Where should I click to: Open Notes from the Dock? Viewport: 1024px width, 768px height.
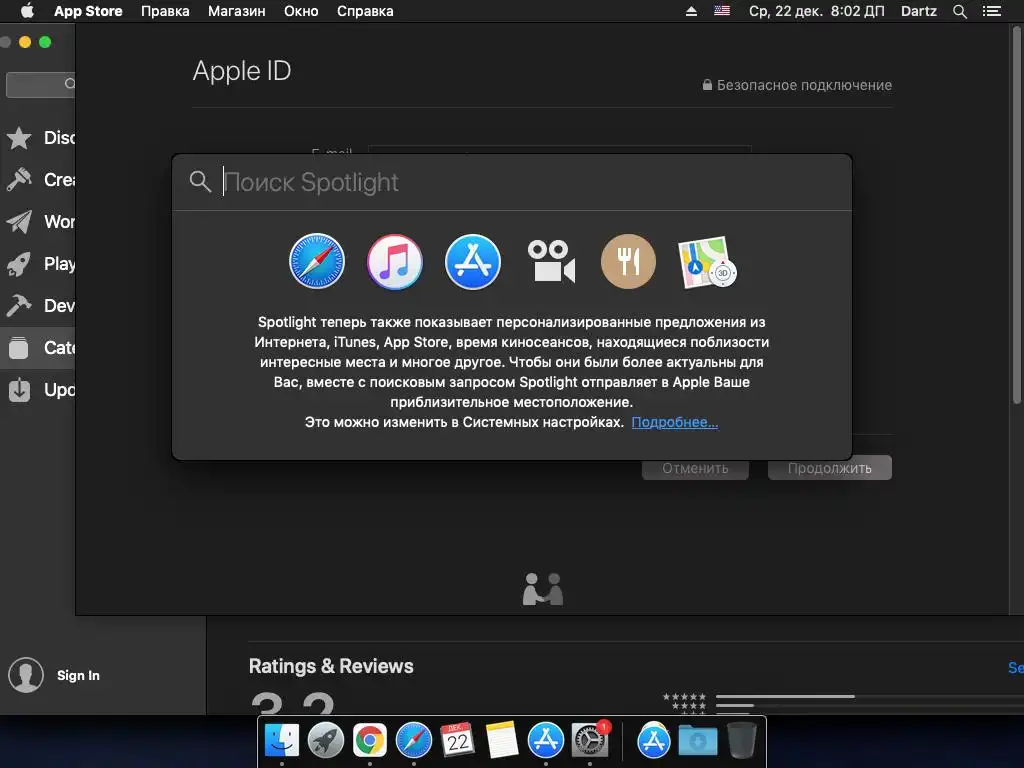[x=502, y=741]
